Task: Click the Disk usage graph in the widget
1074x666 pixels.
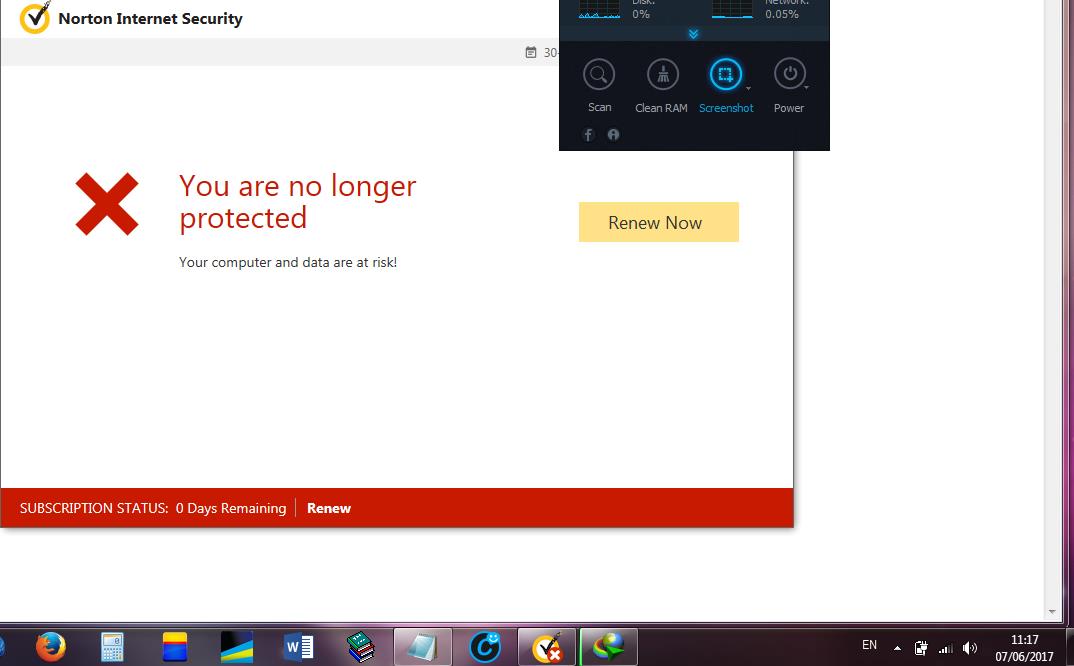Action: (x=599, y=10)
